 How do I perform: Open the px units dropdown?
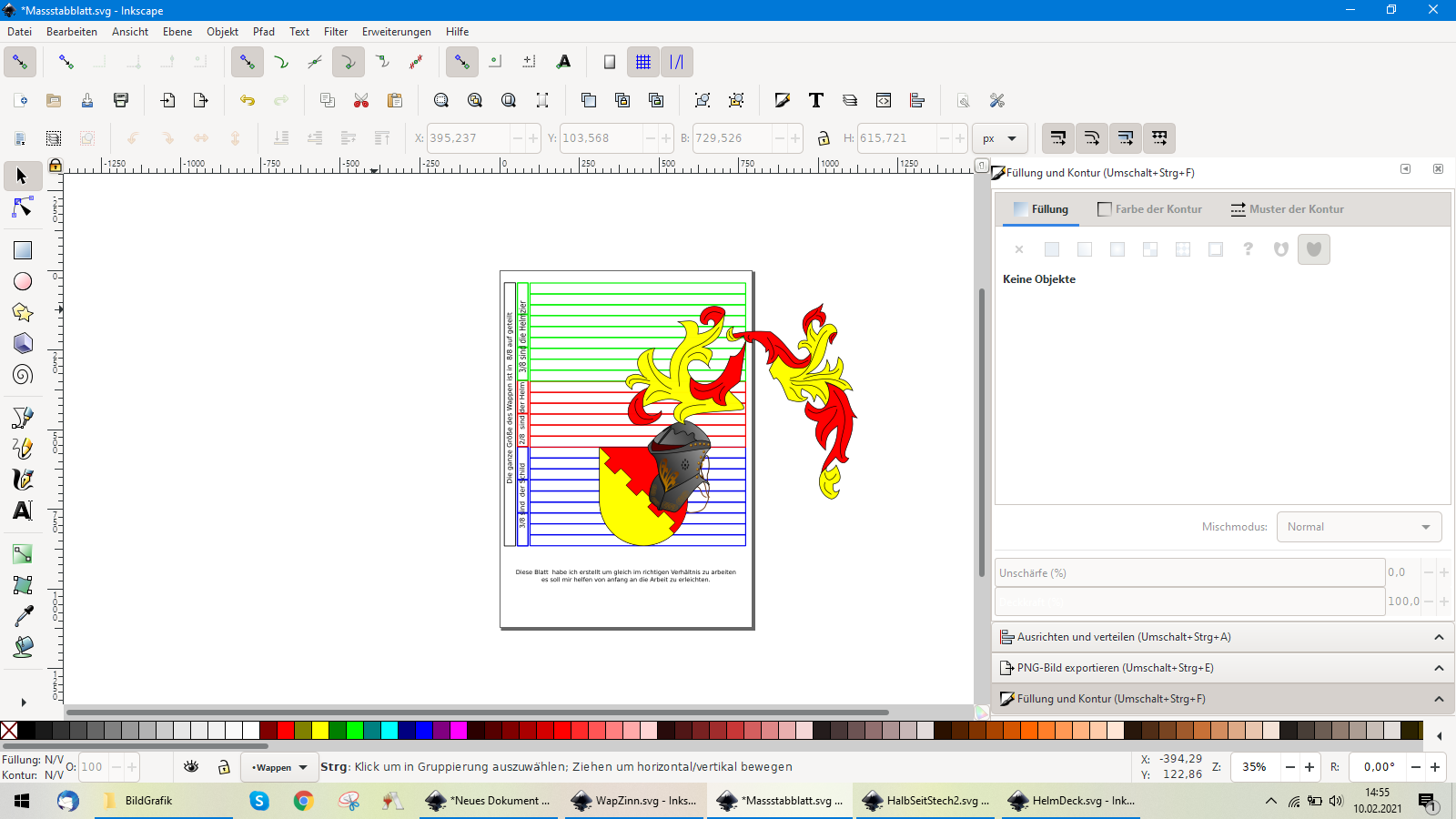click(999, 138)
